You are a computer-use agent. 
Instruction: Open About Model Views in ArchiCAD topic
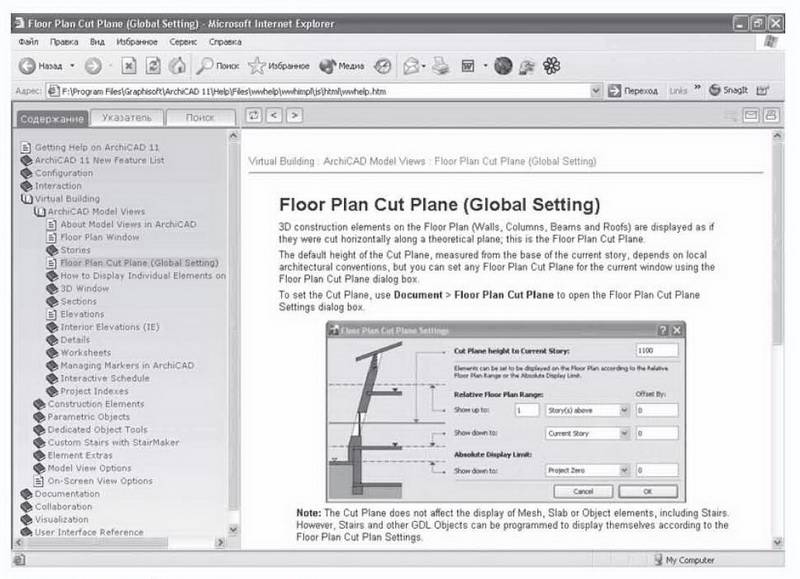pyautogui.click(x=128, y=224)
